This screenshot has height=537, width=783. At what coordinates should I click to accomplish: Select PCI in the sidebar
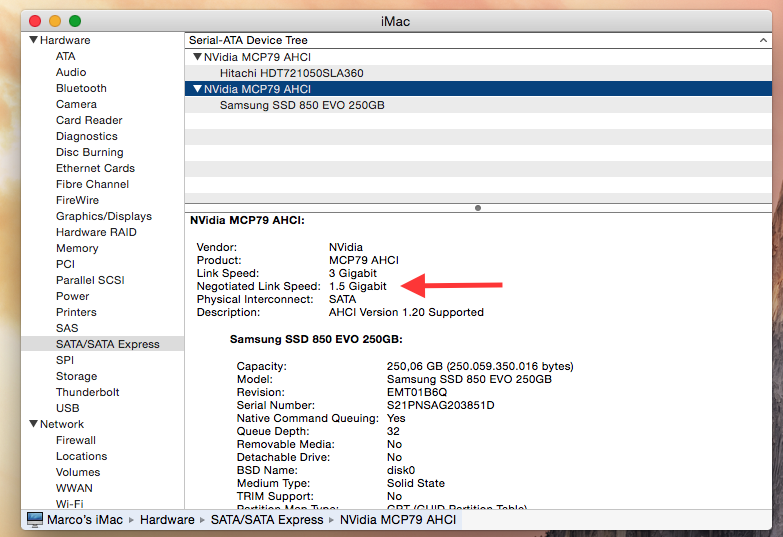tap(65, 264)
